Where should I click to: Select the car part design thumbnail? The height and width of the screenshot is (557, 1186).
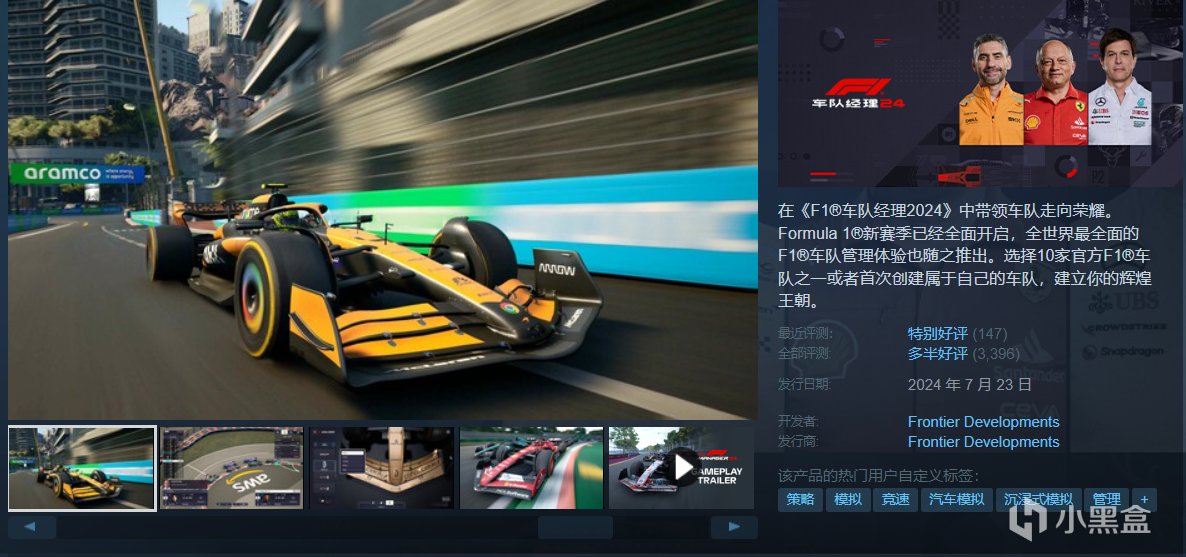(381, 468)
